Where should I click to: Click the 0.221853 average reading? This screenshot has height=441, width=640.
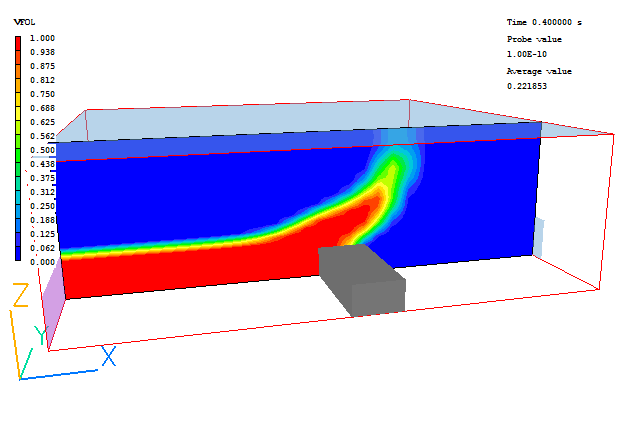click(527, 86)
